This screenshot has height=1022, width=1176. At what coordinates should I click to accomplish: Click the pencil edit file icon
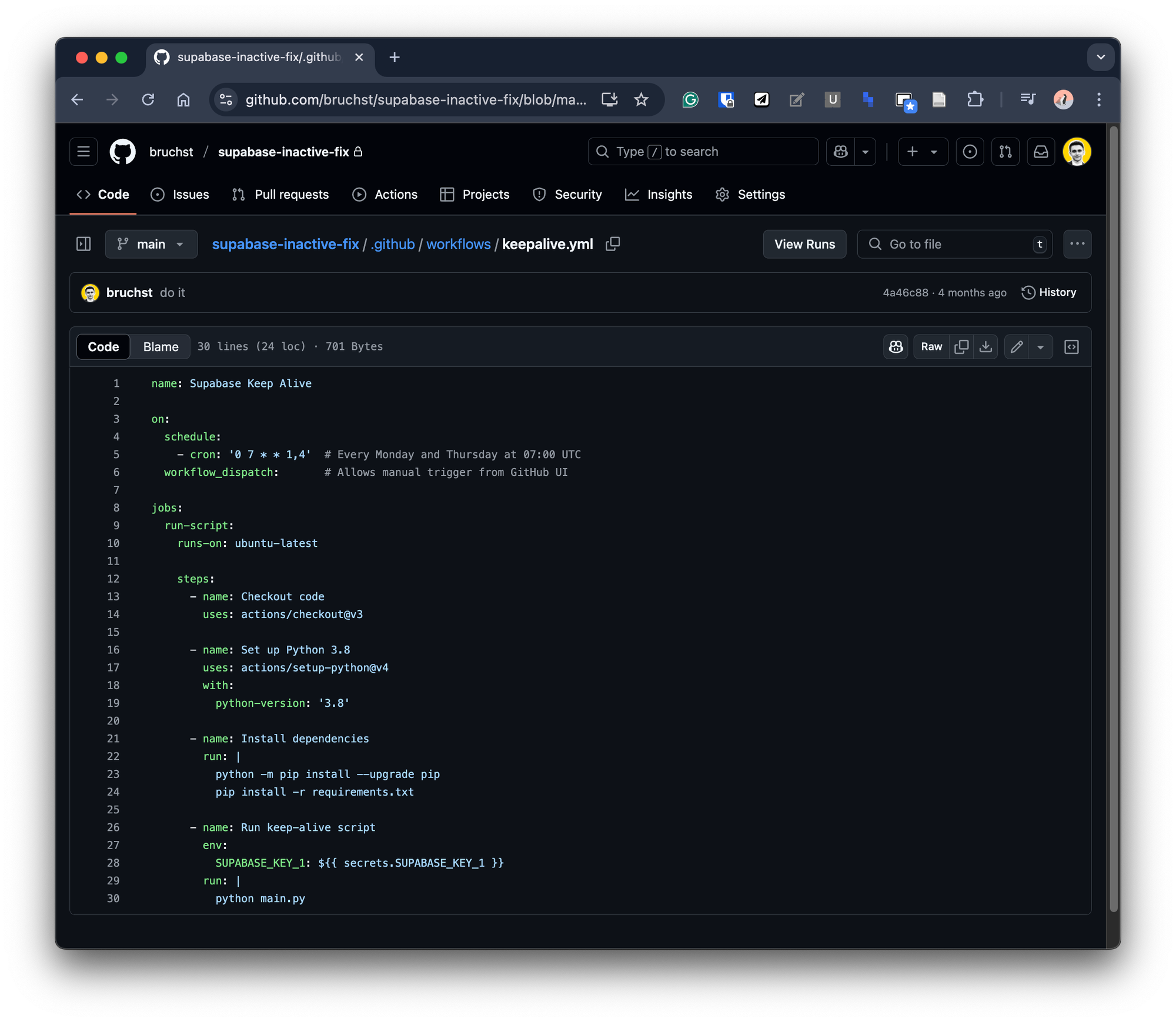click(x=1016, y=347)
